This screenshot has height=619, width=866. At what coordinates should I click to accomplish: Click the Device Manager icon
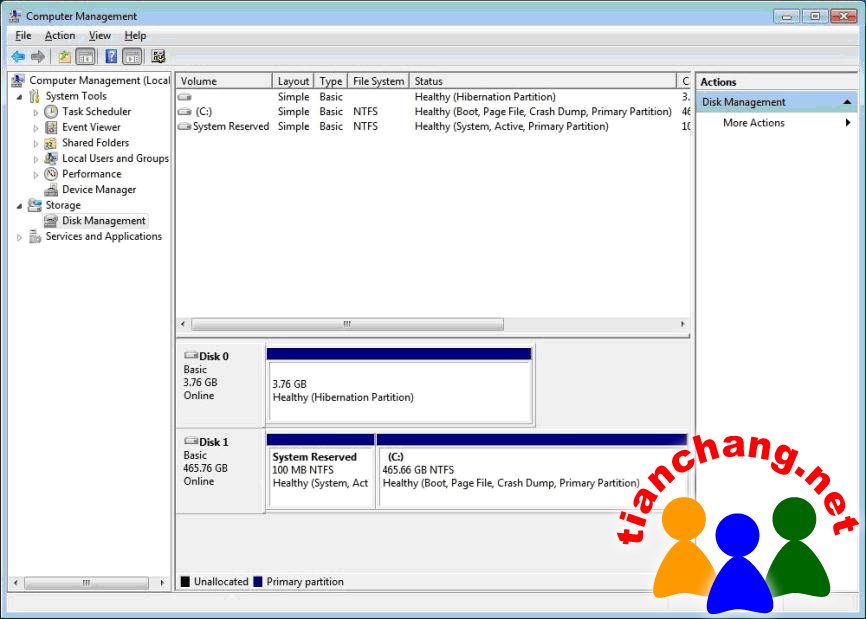[x=51, y=190]
